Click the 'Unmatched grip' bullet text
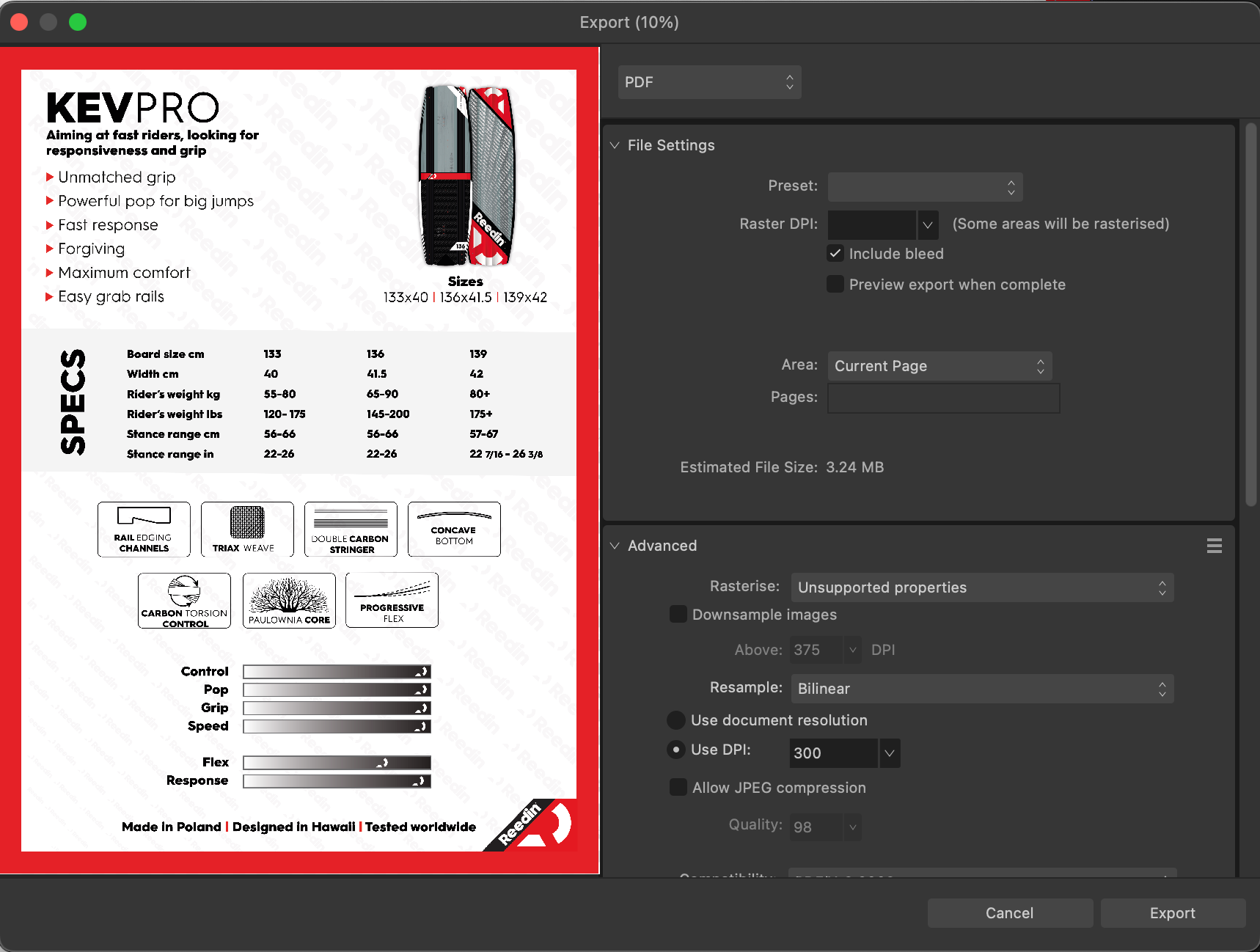The width and height of the screenshot is (1260, 952). pos(117,177)
